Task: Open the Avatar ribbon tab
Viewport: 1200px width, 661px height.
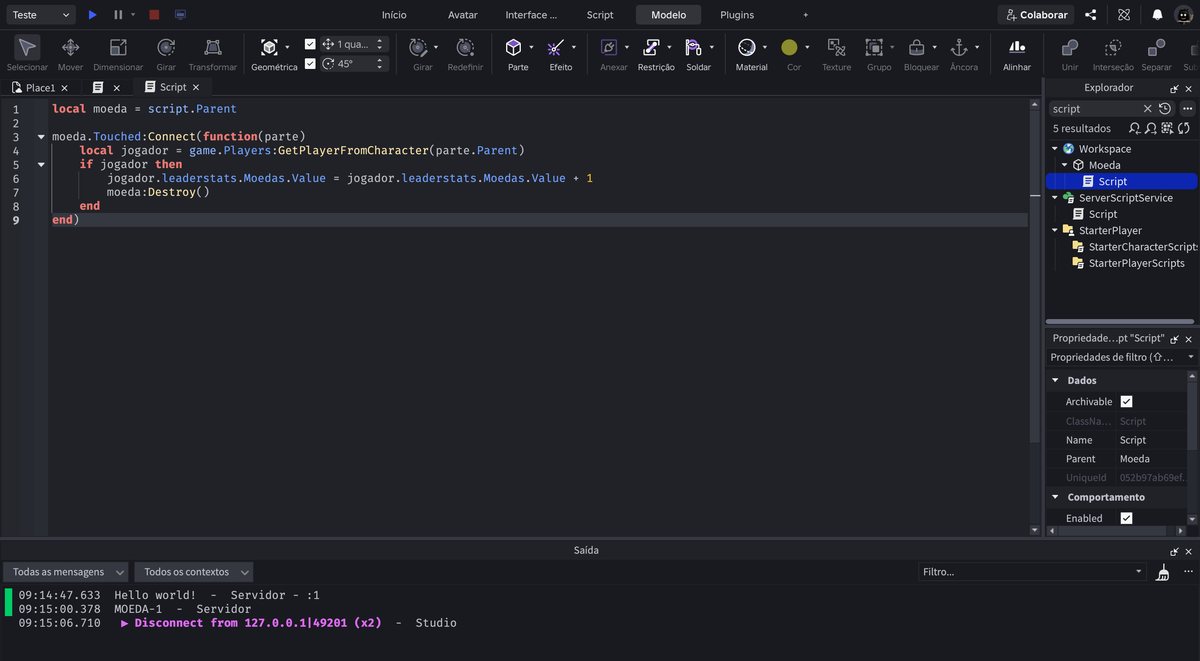Action: 463,15
